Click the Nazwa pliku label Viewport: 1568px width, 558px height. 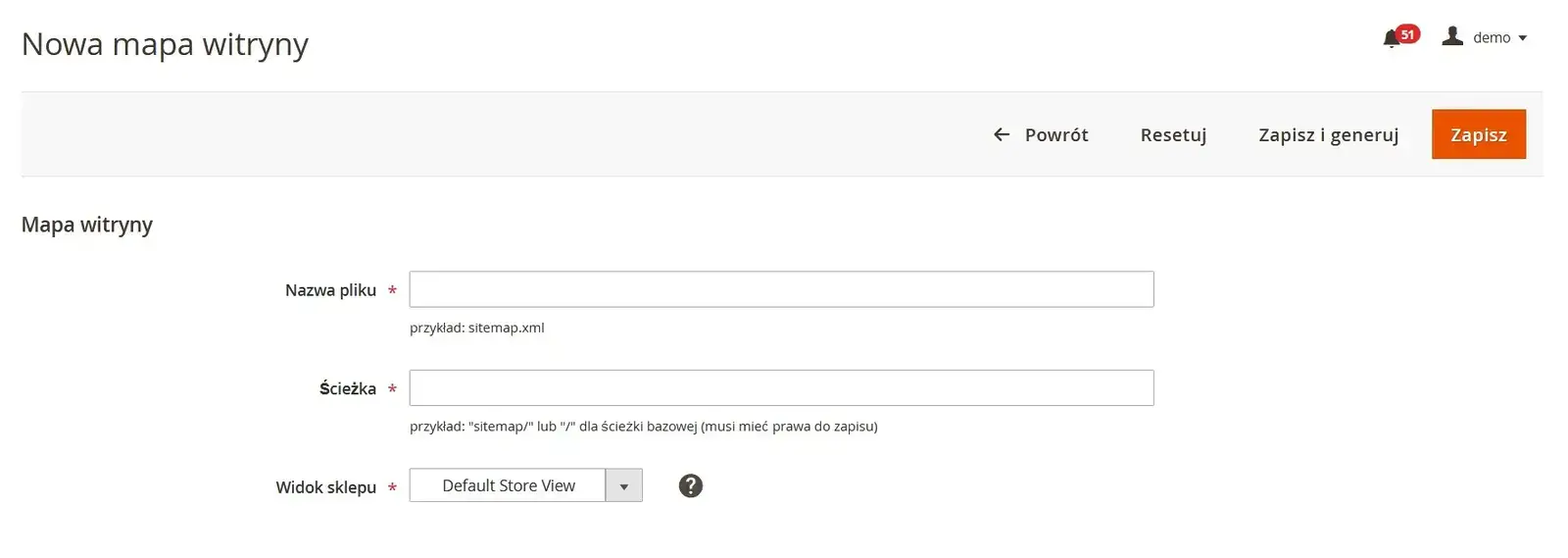point(330,290)
